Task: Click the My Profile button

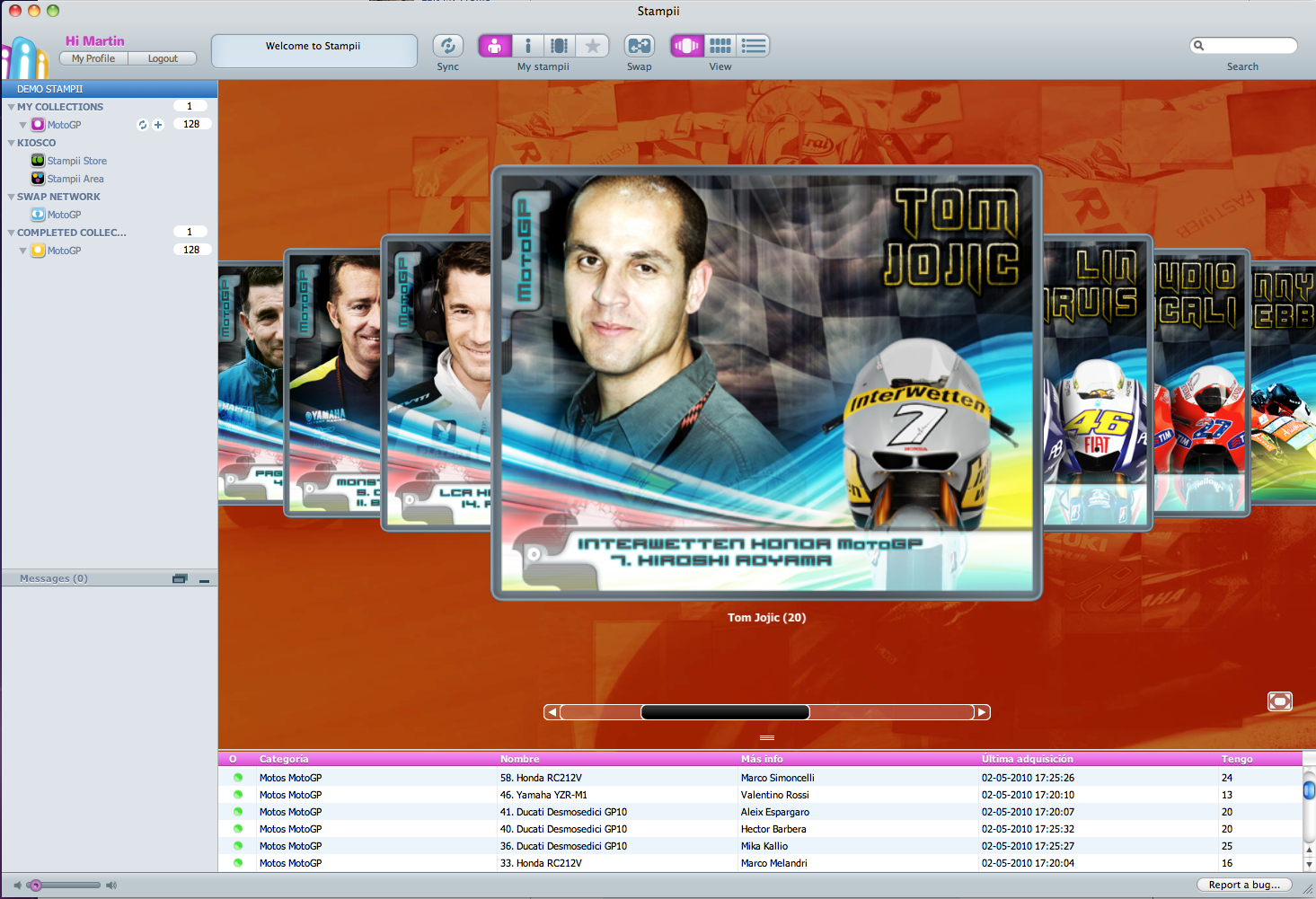Action: click(x=93, y=58)
